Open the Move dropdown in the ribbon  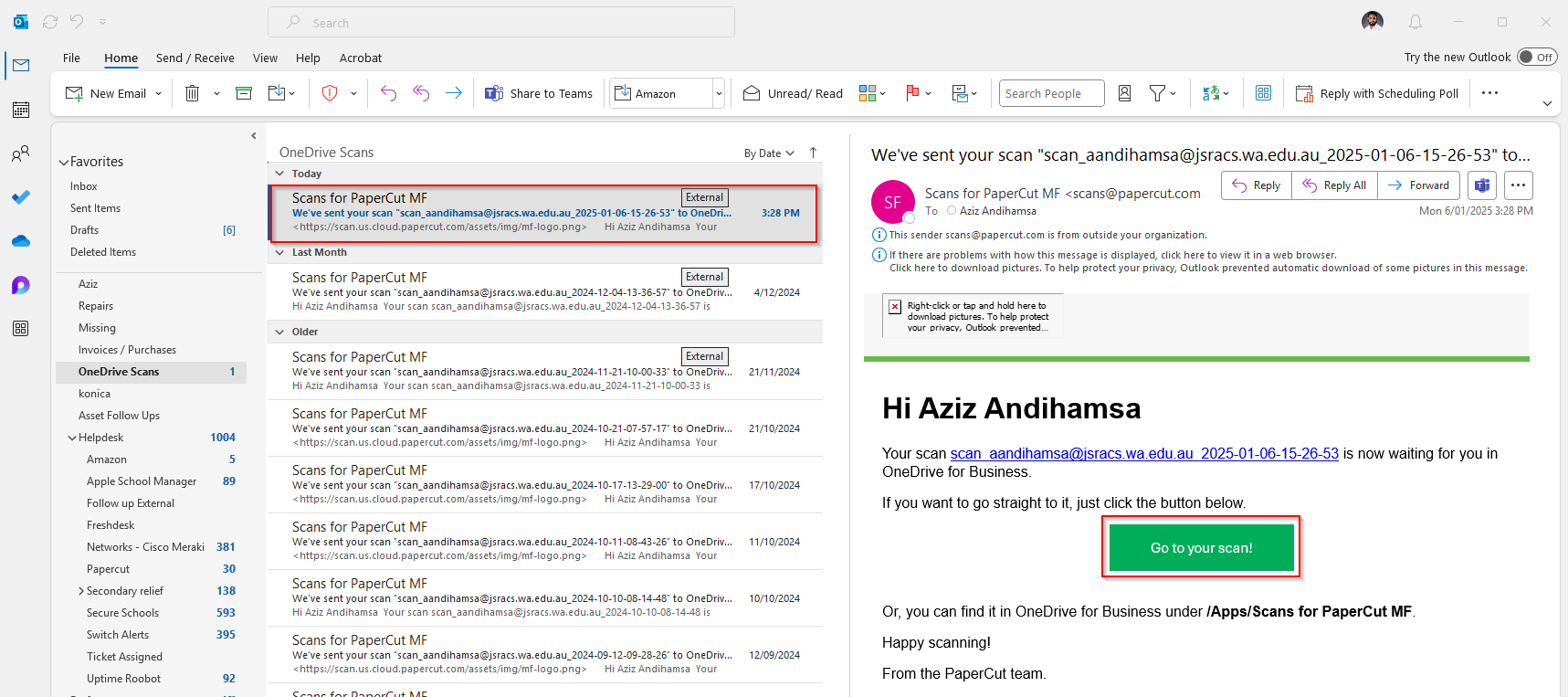tap(281, 93)
